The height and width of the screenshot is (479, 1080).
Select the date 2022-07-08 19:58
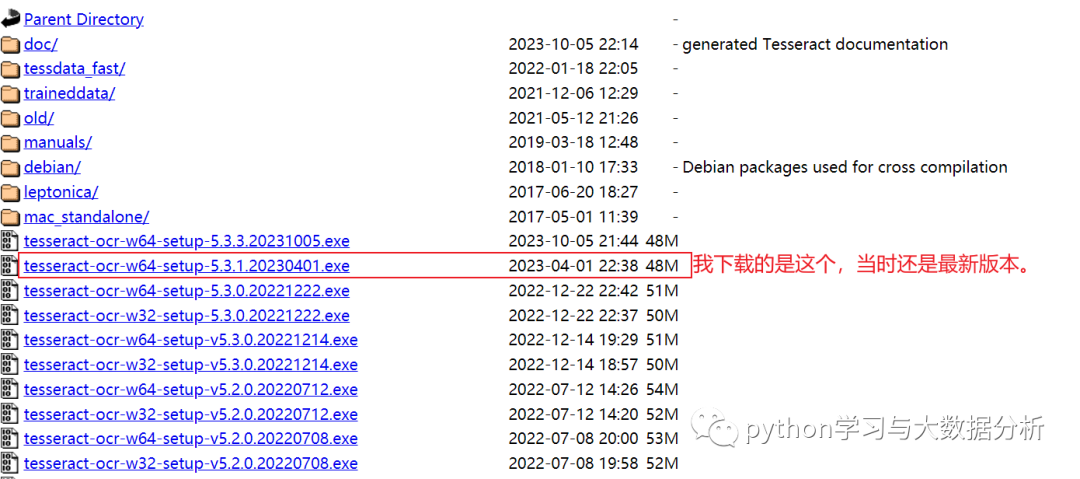coord(573,463)
